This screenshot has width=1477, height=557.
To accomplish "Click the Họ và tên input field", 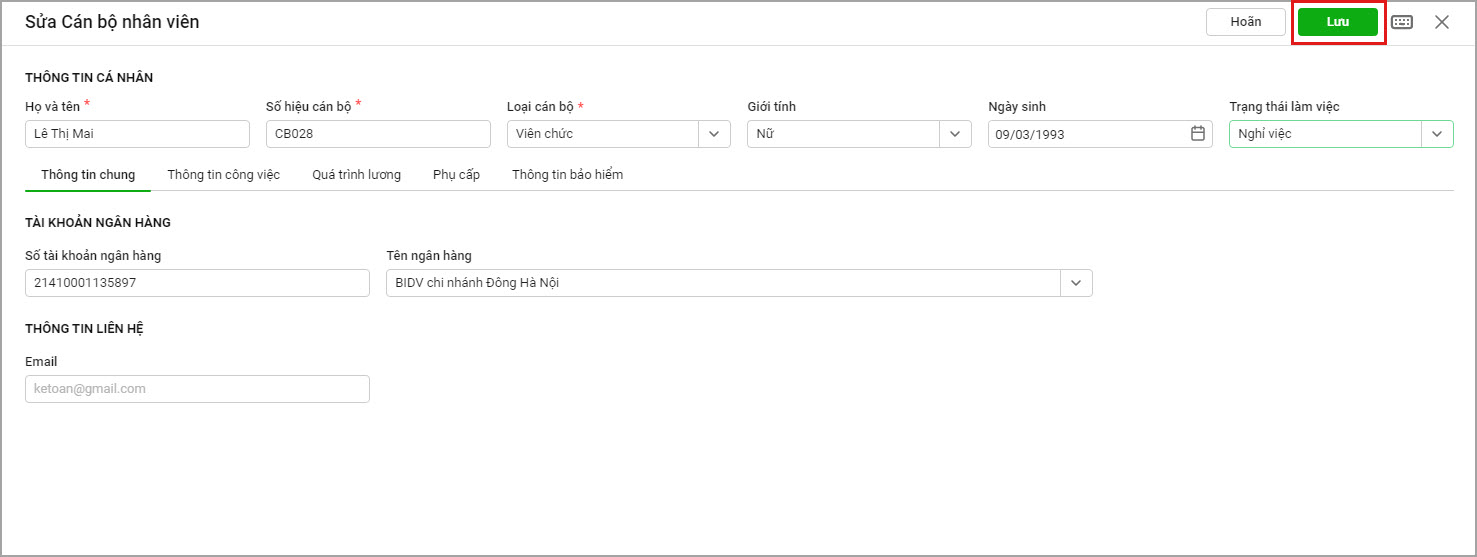I will (x=137, y=134).
